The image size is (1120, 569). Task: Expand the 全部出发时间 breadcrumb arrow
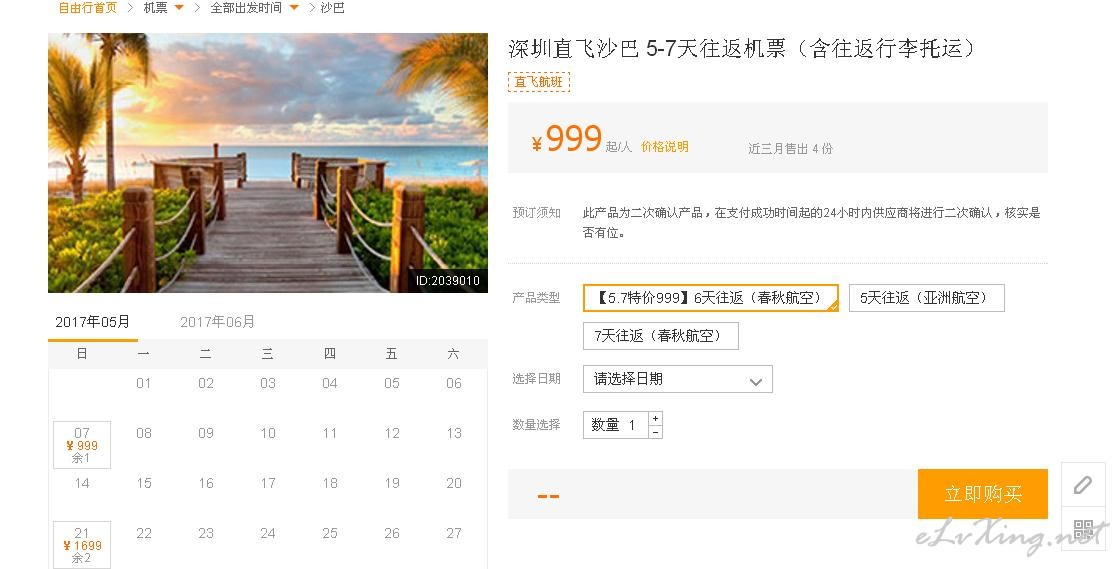pyautogui.click(x=294, y=8)
